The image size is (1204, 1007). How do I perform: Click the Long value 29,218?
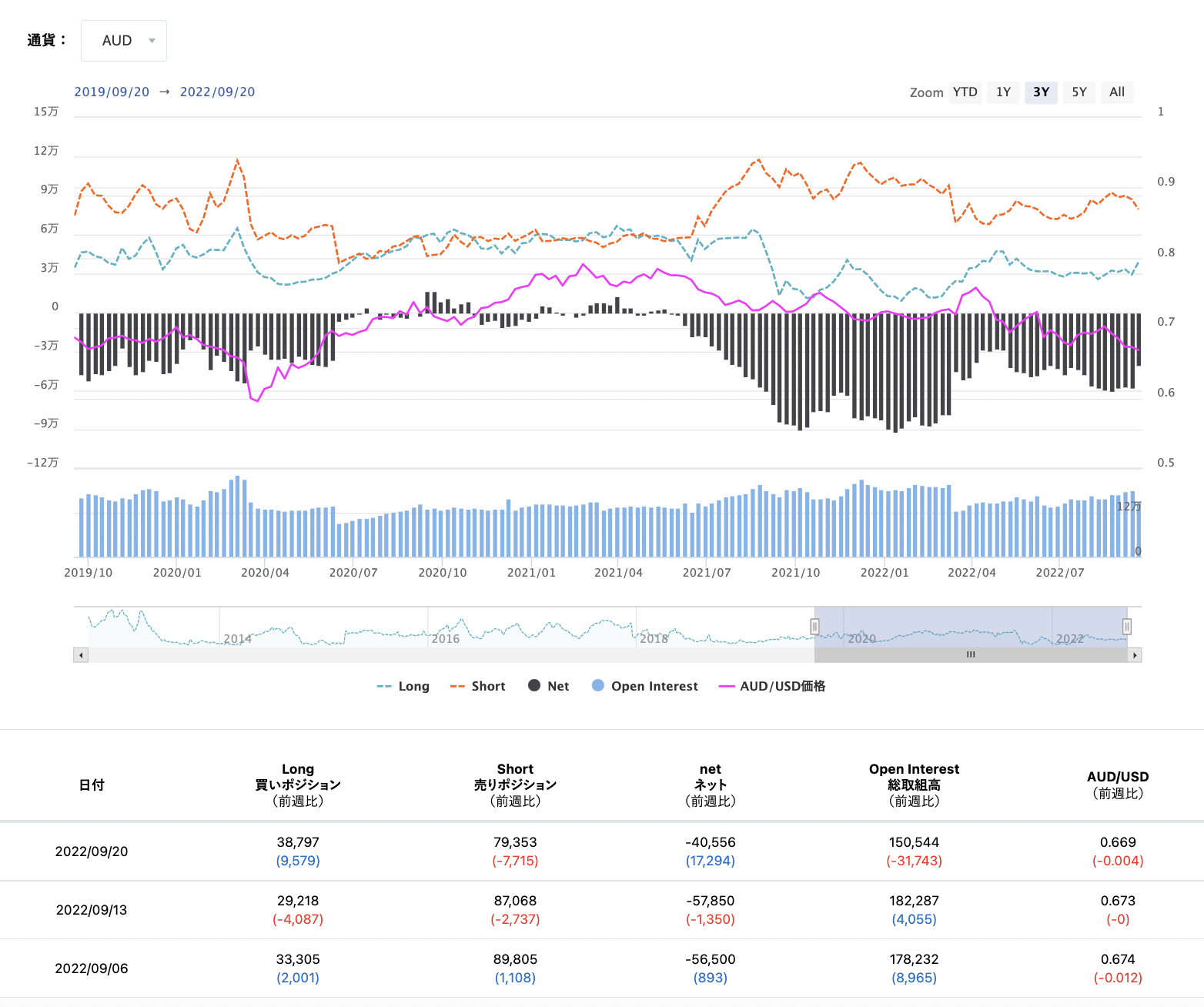click(298, 901)
